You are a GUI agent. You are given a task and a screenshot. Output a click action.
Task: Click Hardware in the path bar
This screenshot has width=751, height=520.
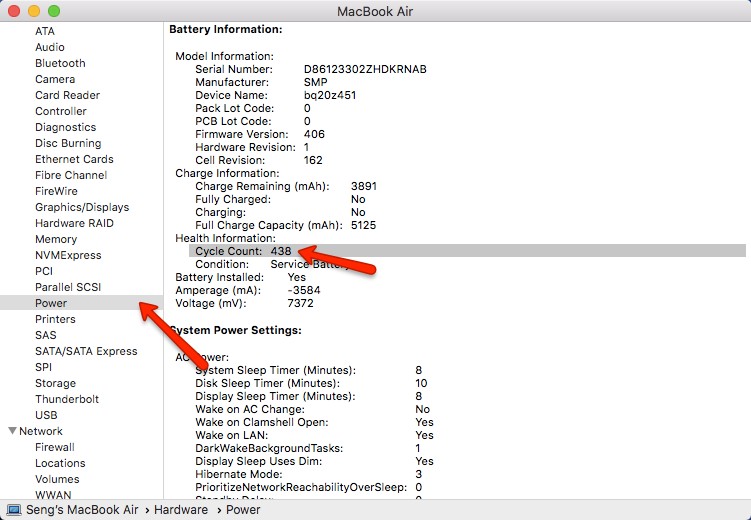pos(181,509)
